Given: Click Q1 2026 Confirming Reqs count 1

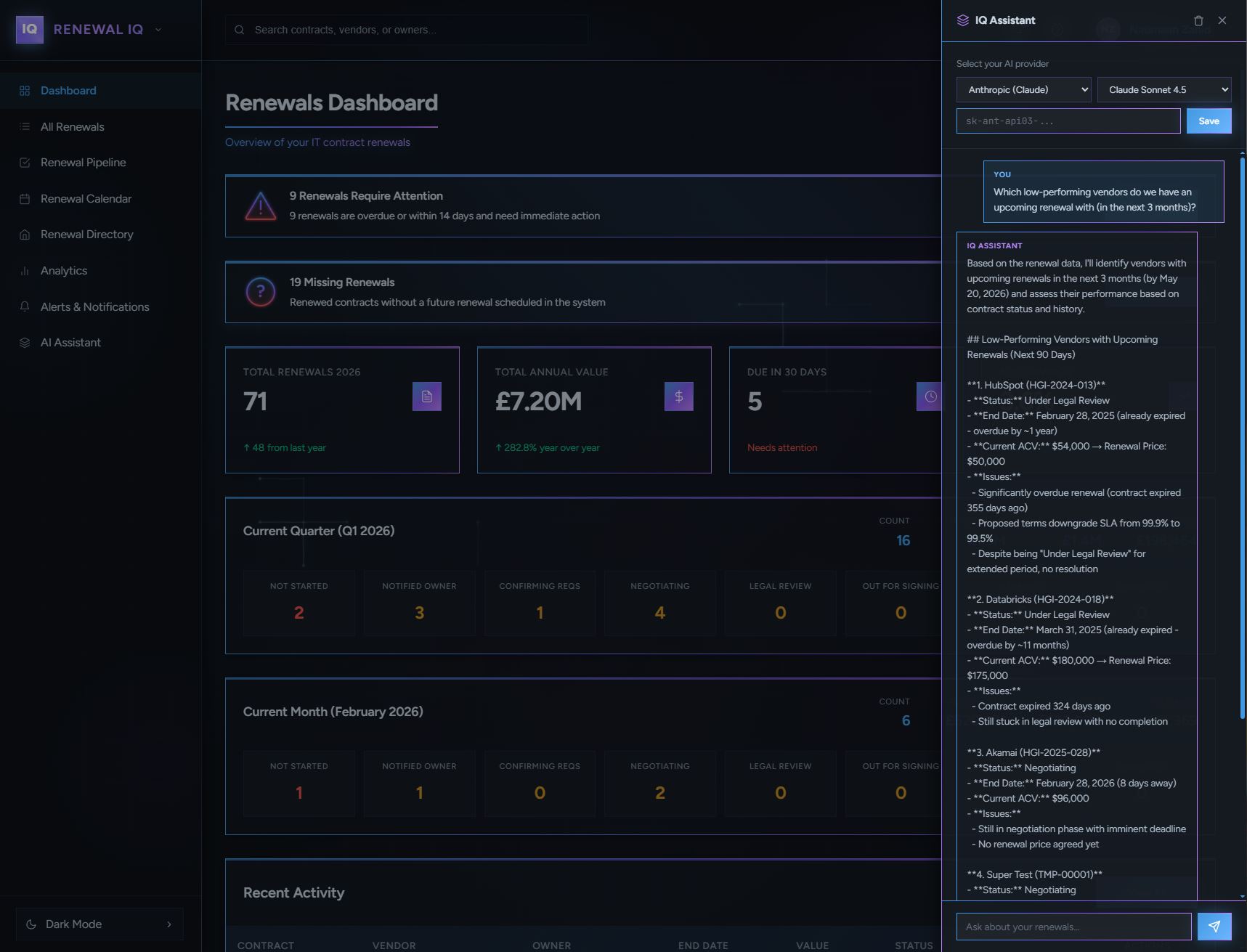Looking at the screenshot, I should 540,613.
